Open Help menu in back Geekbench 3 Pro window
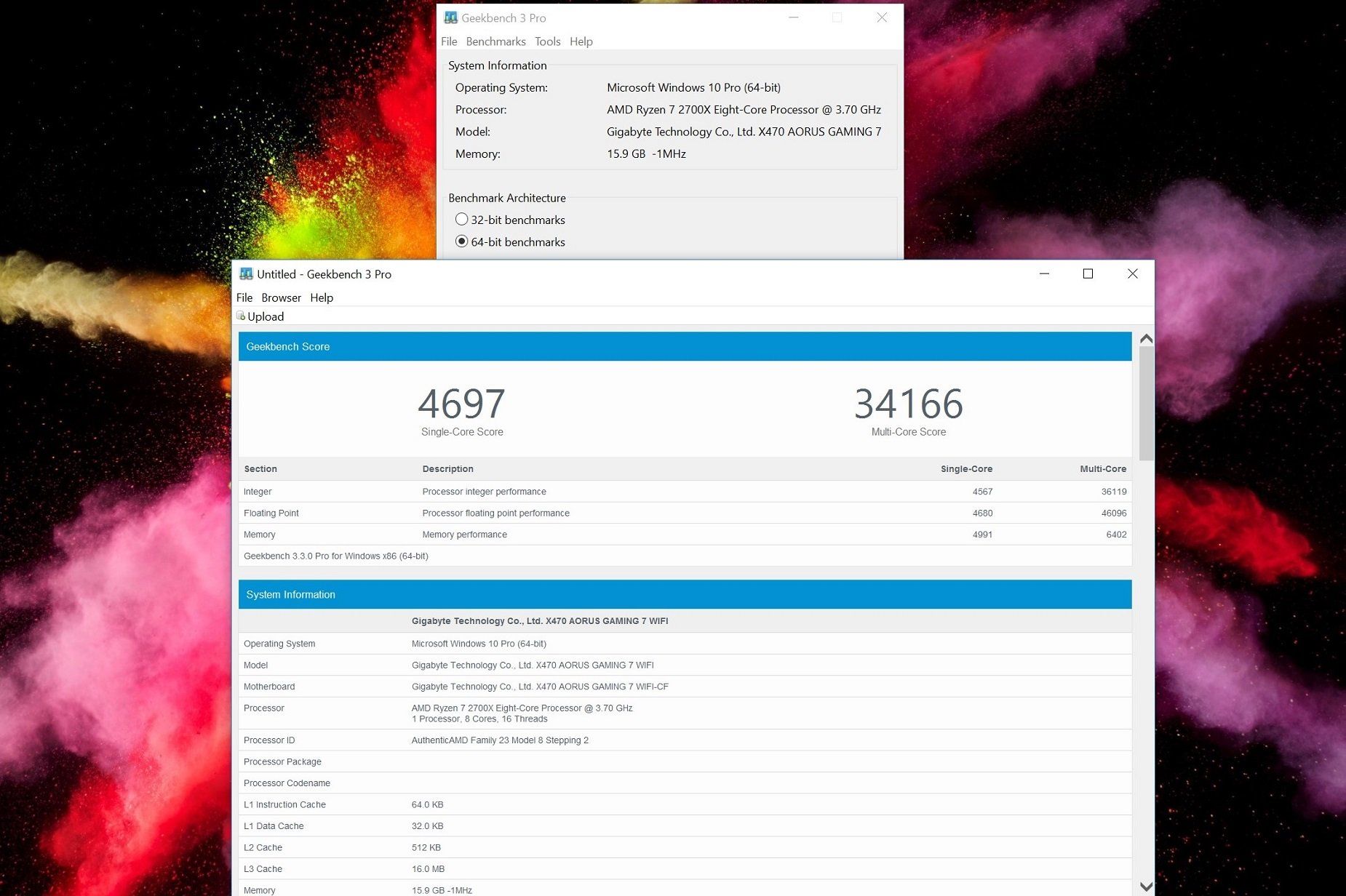 coord(581,41)
